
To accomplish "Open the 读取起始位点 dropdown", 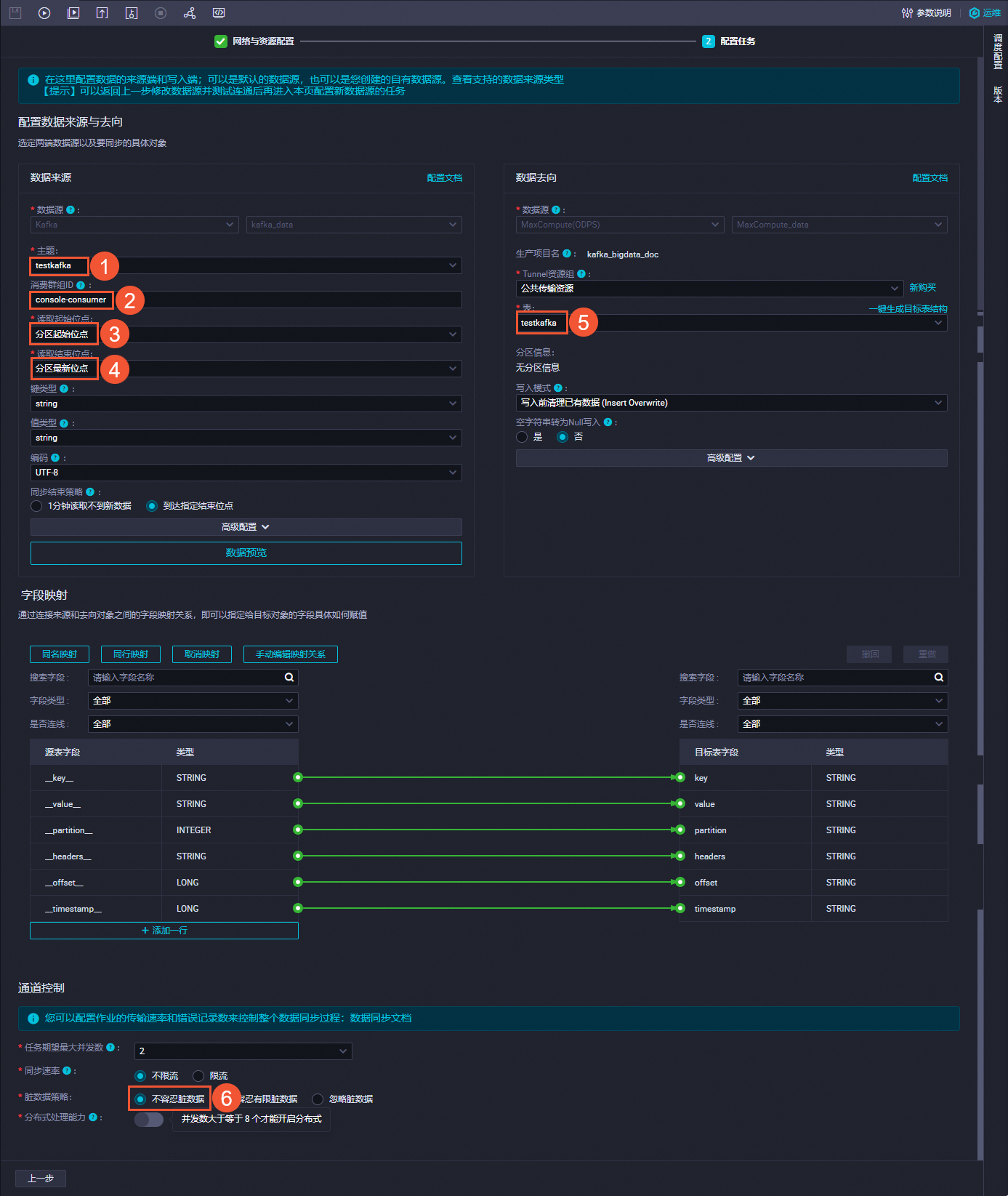I will point(246,334).
